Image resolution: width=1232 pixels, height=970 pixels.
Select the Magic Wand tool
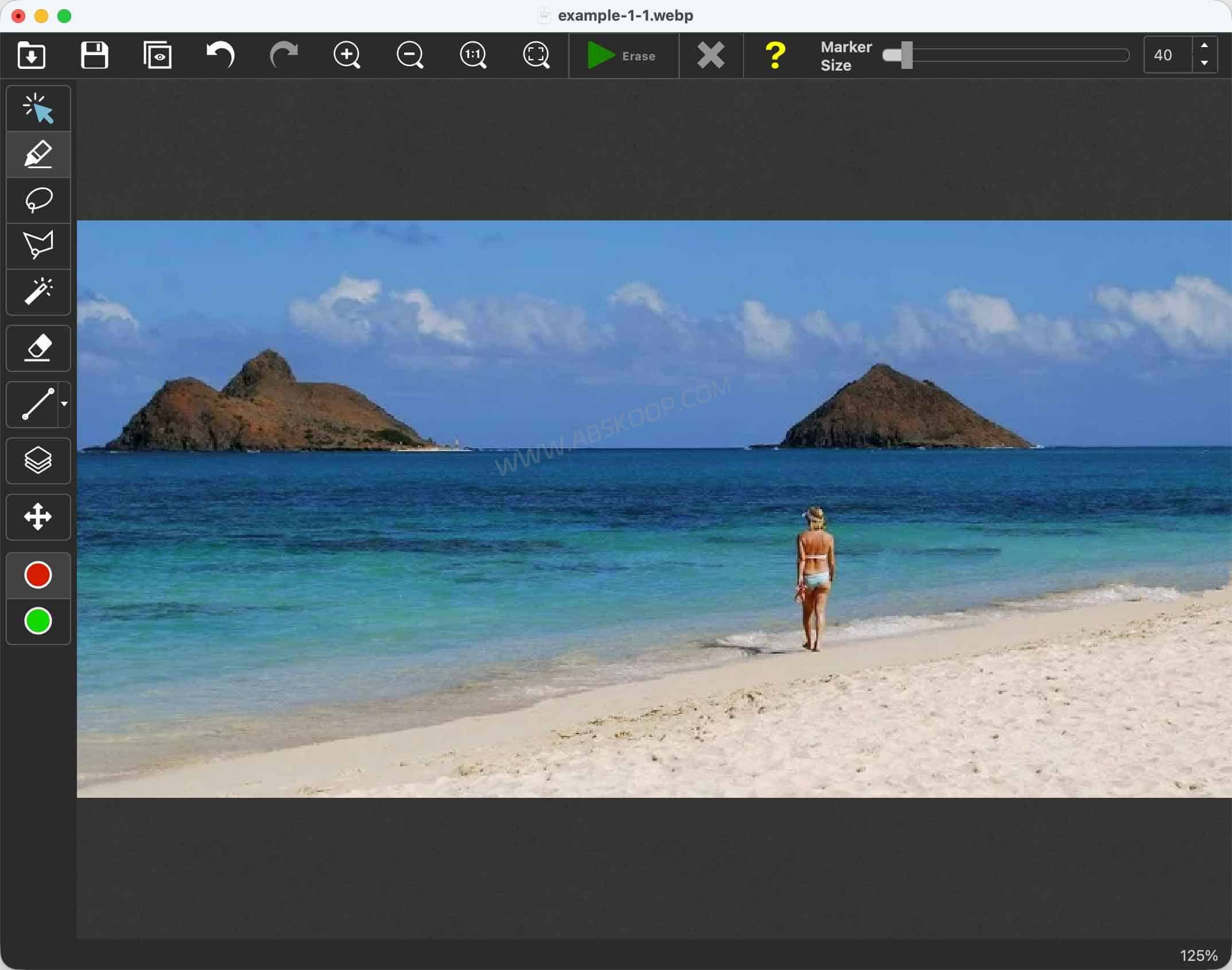(38, 292)
